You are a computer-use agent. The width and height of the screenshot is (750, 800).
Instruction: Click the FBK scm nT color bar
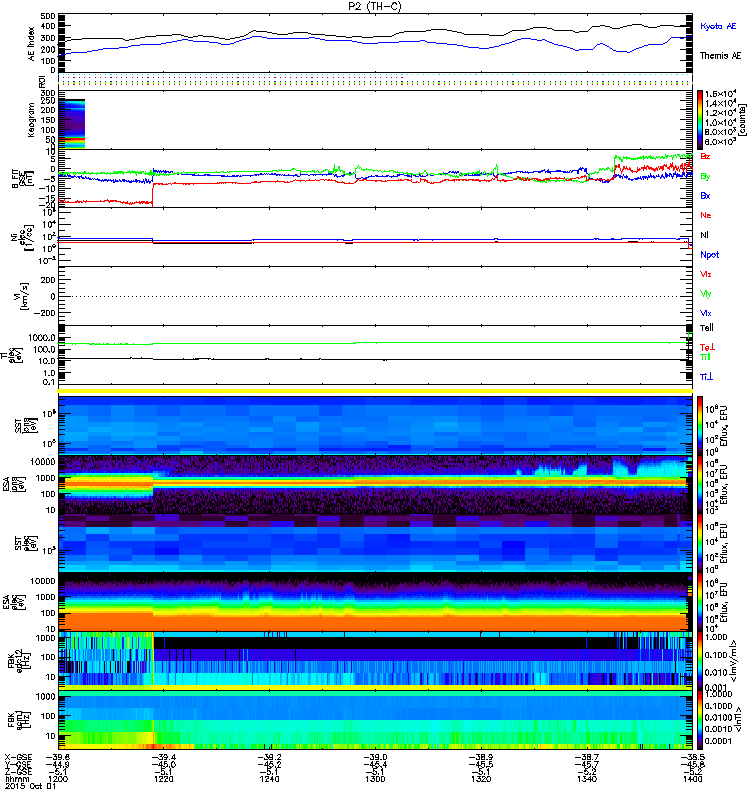(700, 720)
